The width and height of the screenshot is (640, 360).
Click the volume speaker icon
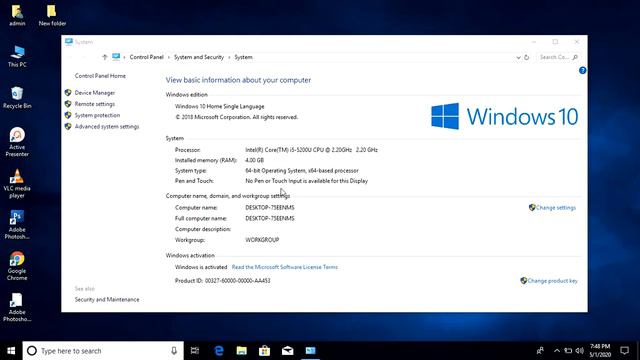point(580,351)
